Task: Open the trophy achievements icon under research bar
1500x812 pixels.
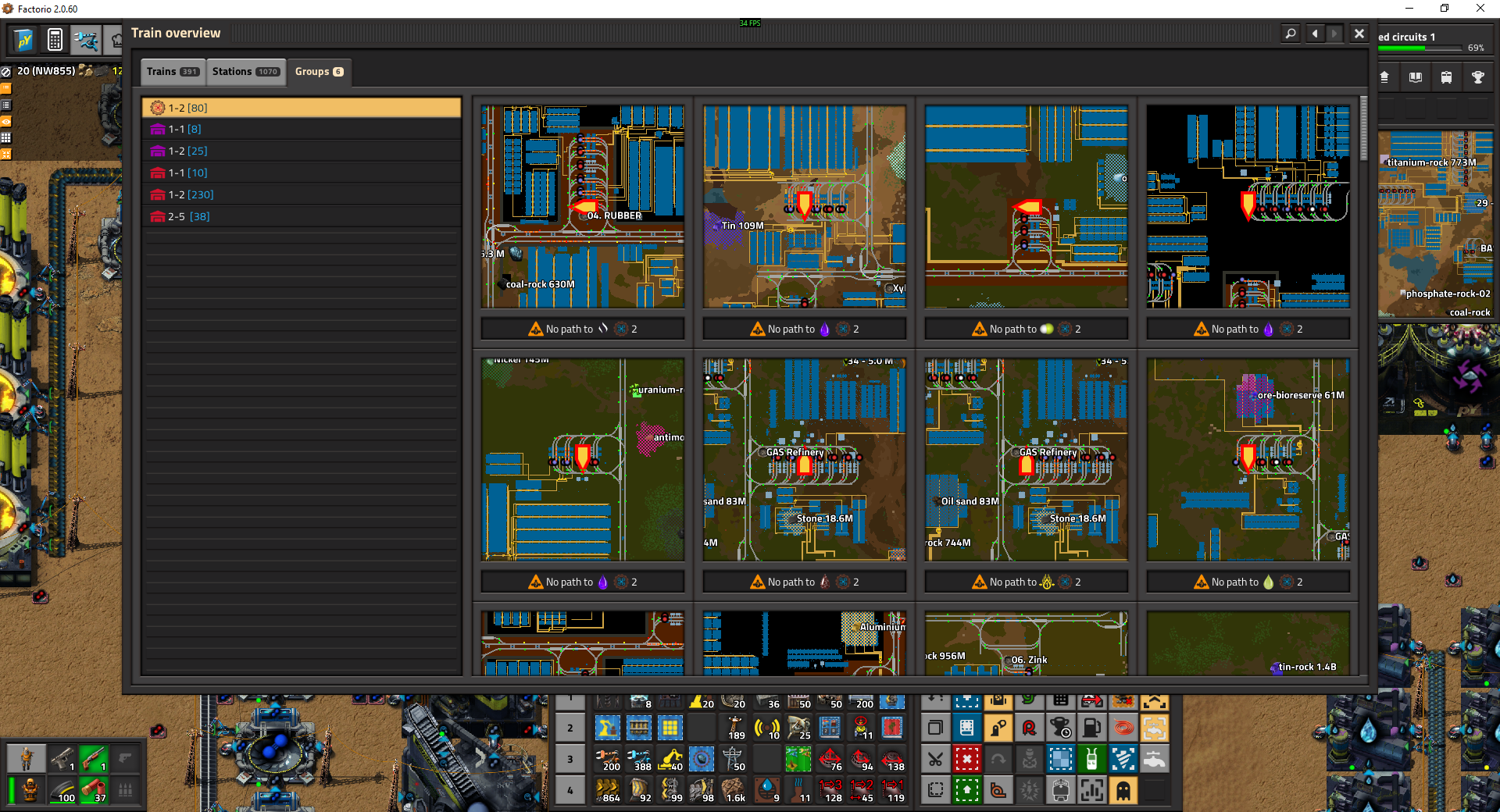Action: pyautogui.click(x=1477, y=77)
